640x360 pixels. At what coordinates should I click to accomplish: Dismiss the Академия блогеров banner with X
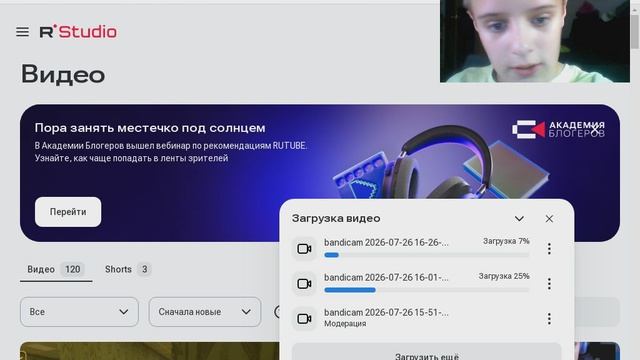click(595, 130)
